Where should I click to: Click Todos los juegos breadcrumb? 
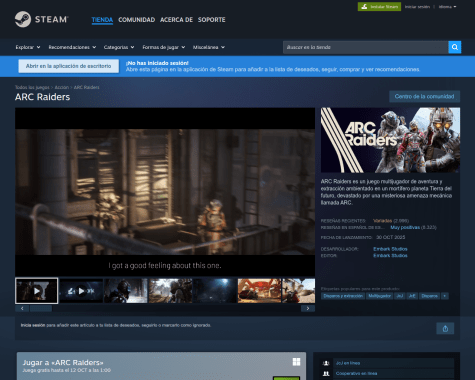(x=32, y=87)
